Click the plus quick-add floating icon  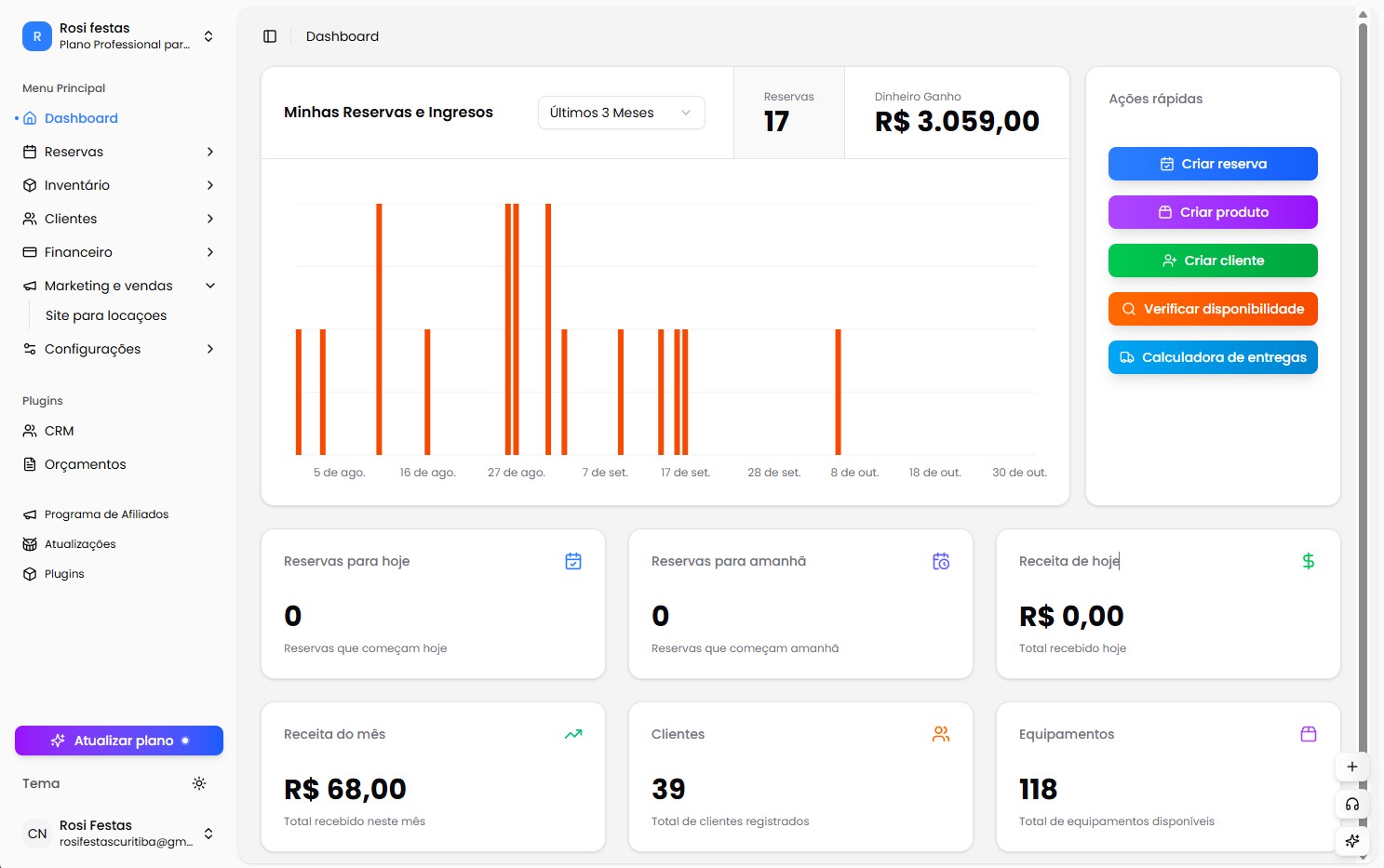tap(1352, 767)
